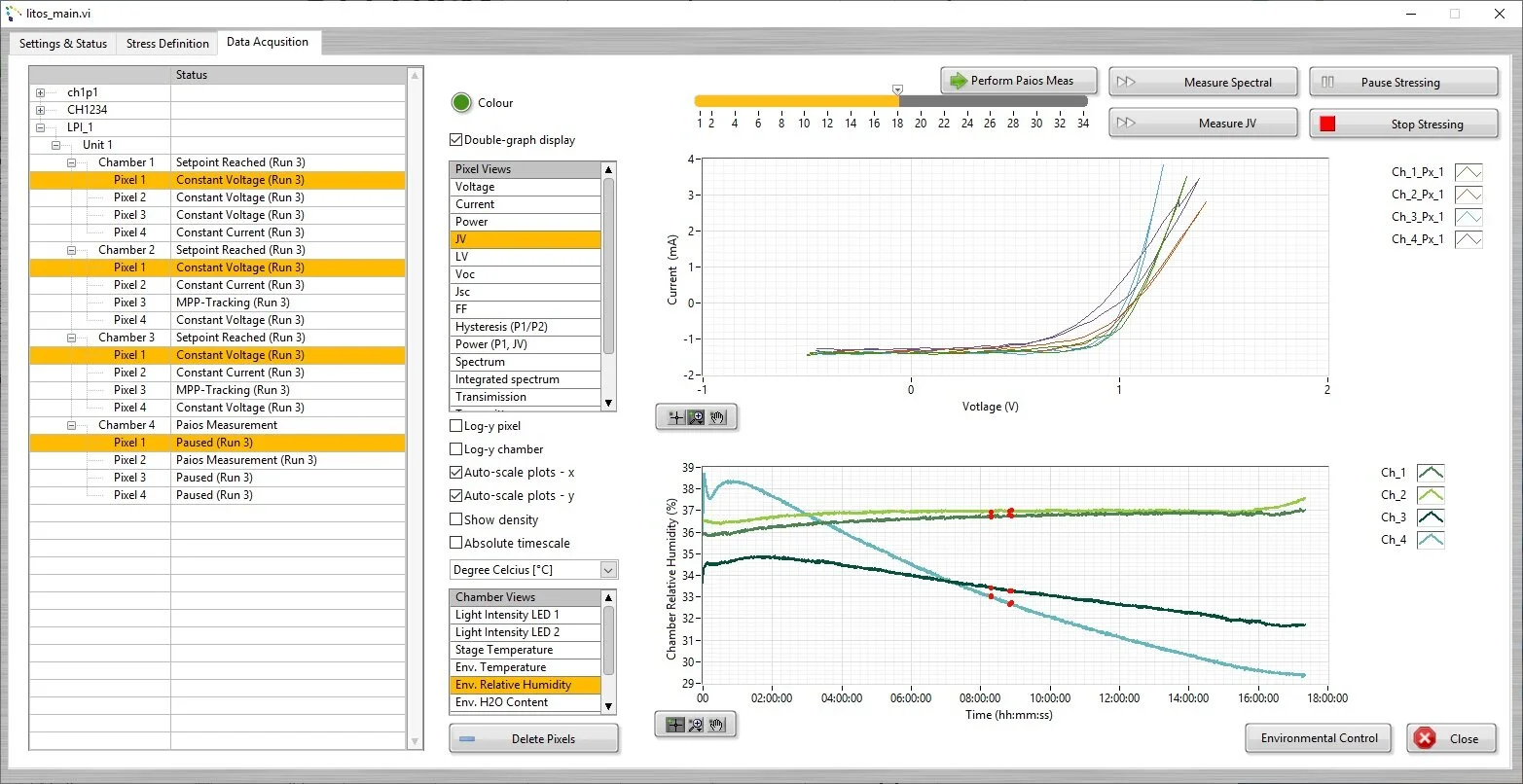Select the zoom tool under humidity graph
This screenshot has width=1523, height=784.
tap(696, 725)
